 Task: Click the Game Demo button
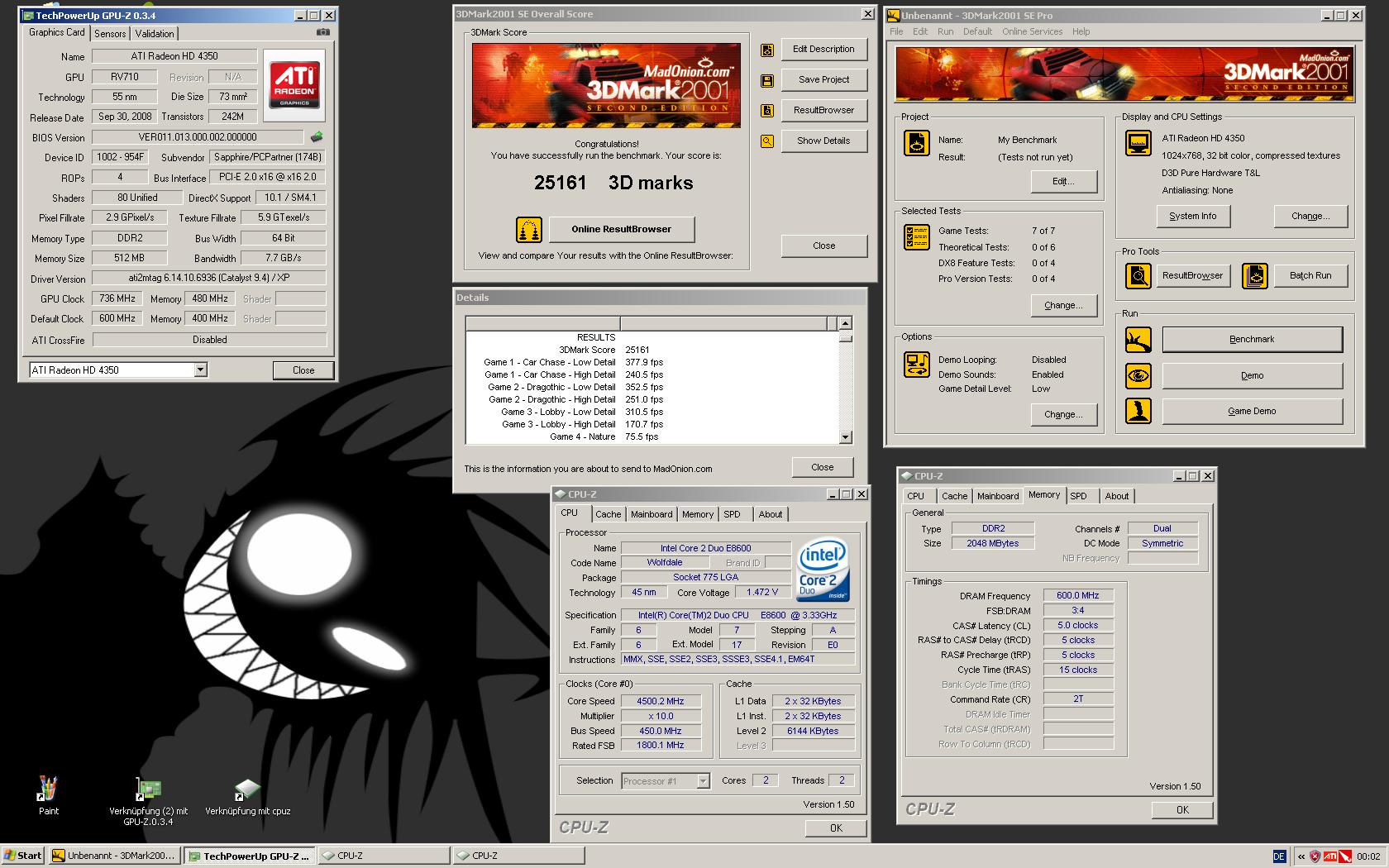click(x=1252, y=411)
